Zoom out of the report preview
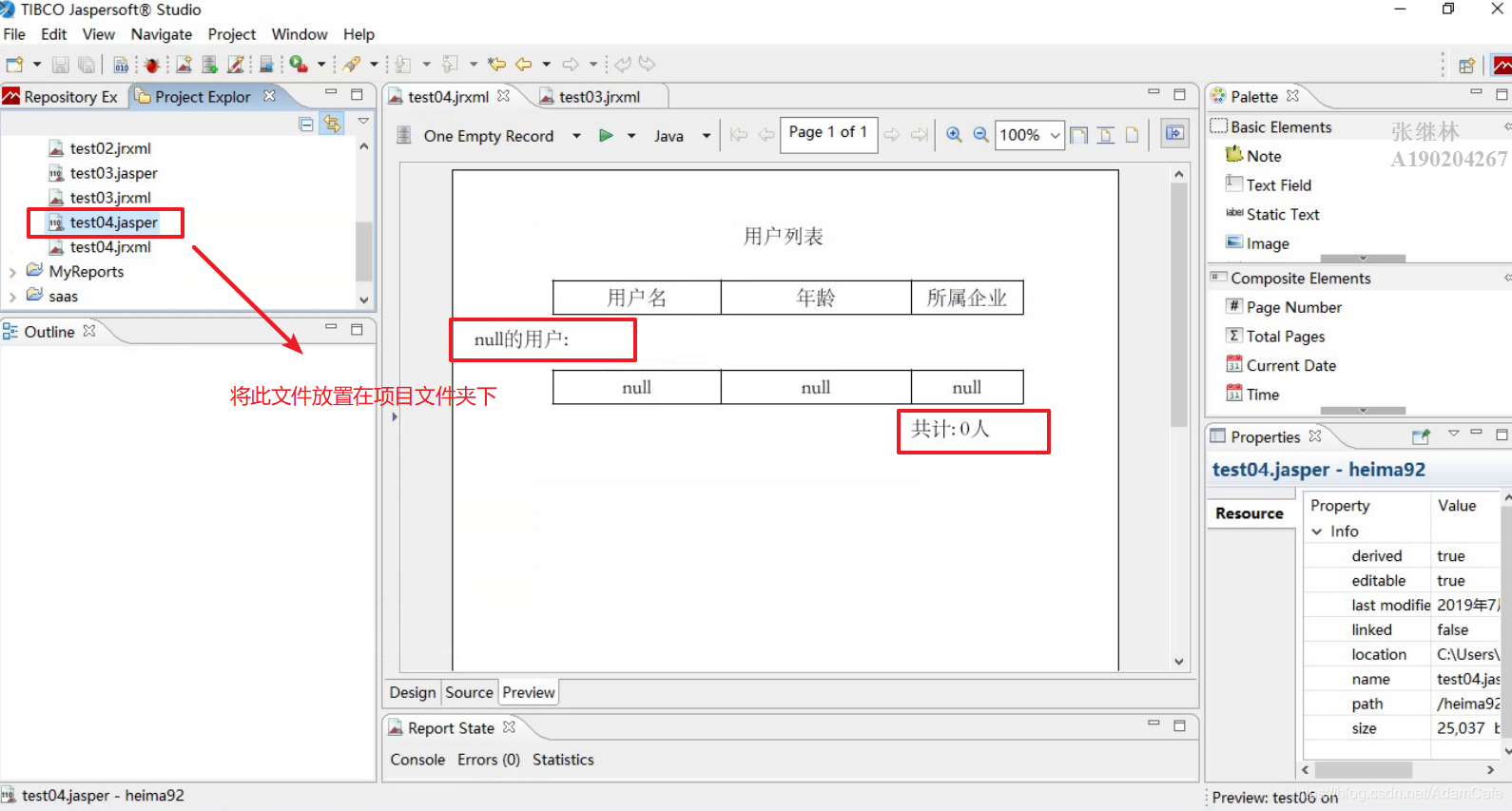Screen dimensions: 1512x811 tap(981, 135)
